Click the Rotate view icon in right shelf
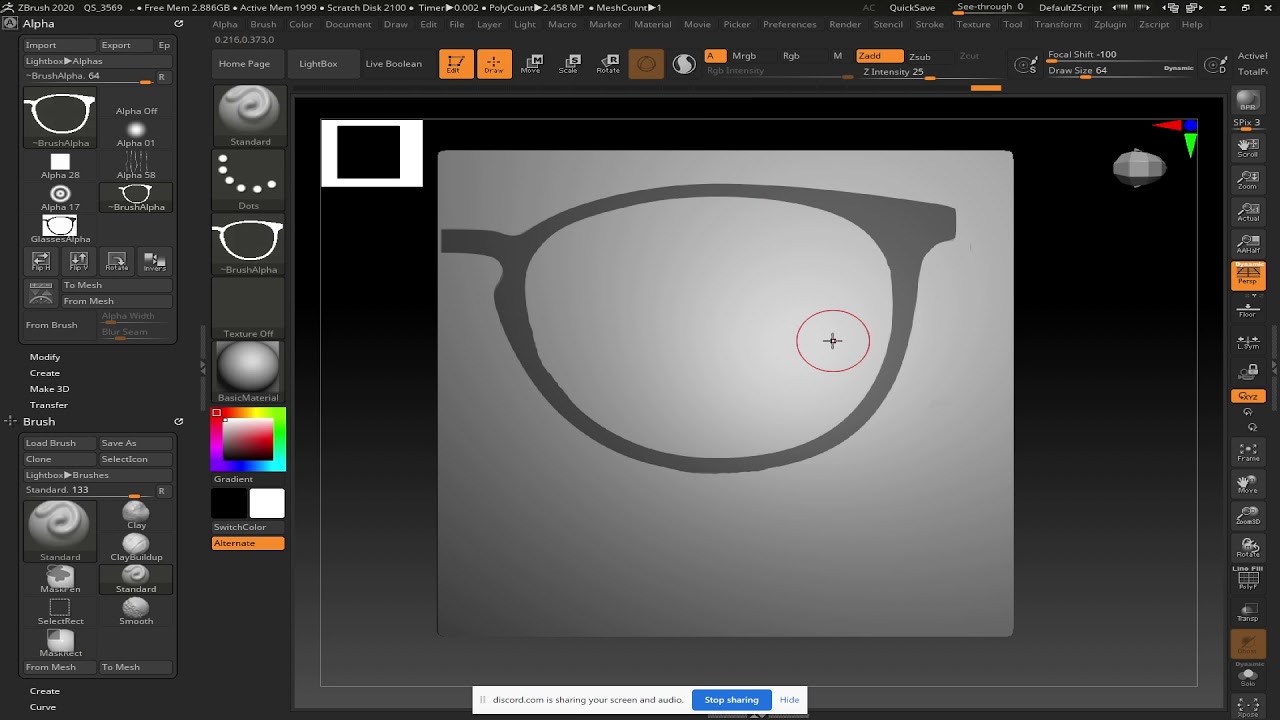This screenshot has width=1280, height=720. [x=1248, y=548]
